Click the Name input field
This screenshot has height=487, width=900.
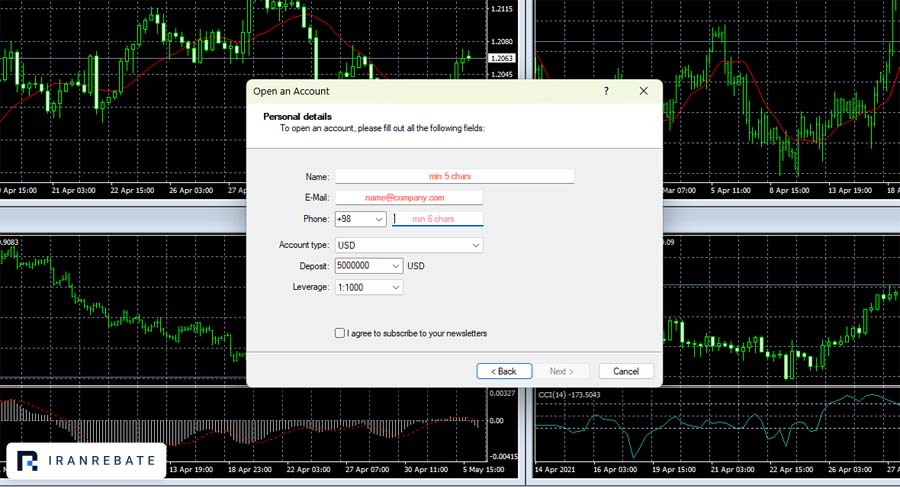(x=454, y=176)
